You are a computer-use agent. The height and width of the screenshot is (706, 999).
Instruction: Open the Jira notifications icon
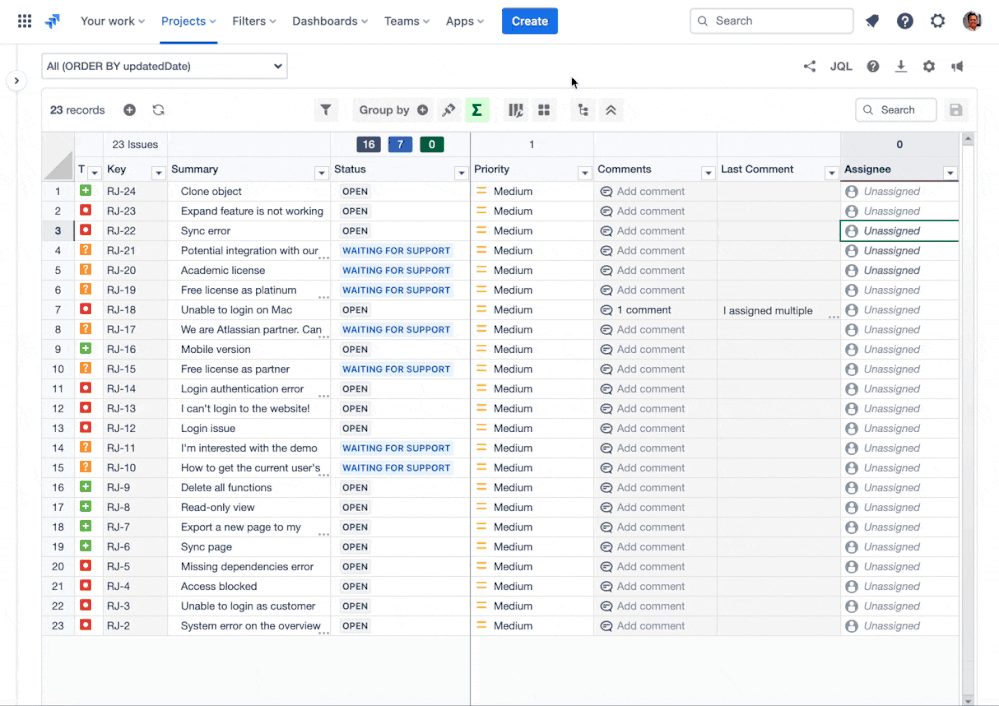coord(872,21)
